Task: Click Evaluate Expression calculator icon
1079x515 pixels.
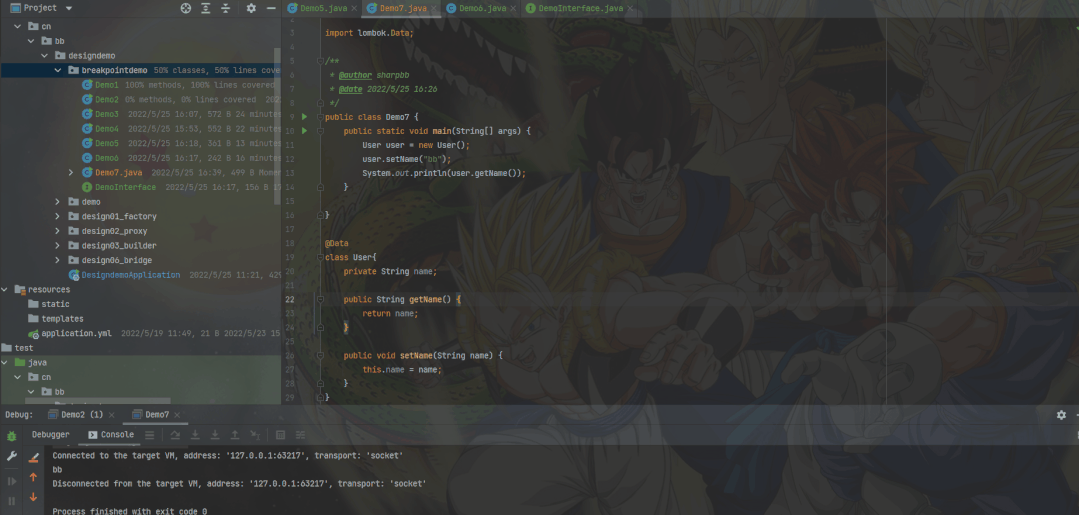Action: 280,435
